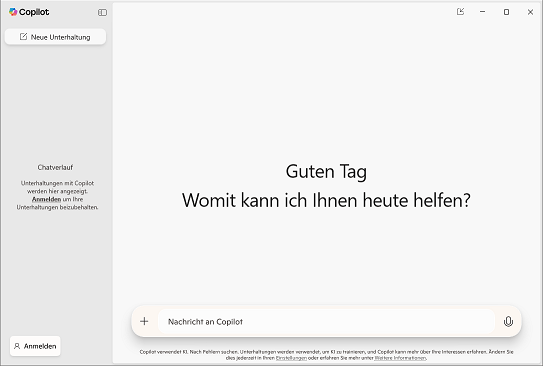
Task: Start a new chat via Neue Unterhaltung
Action: click(55, 37)
